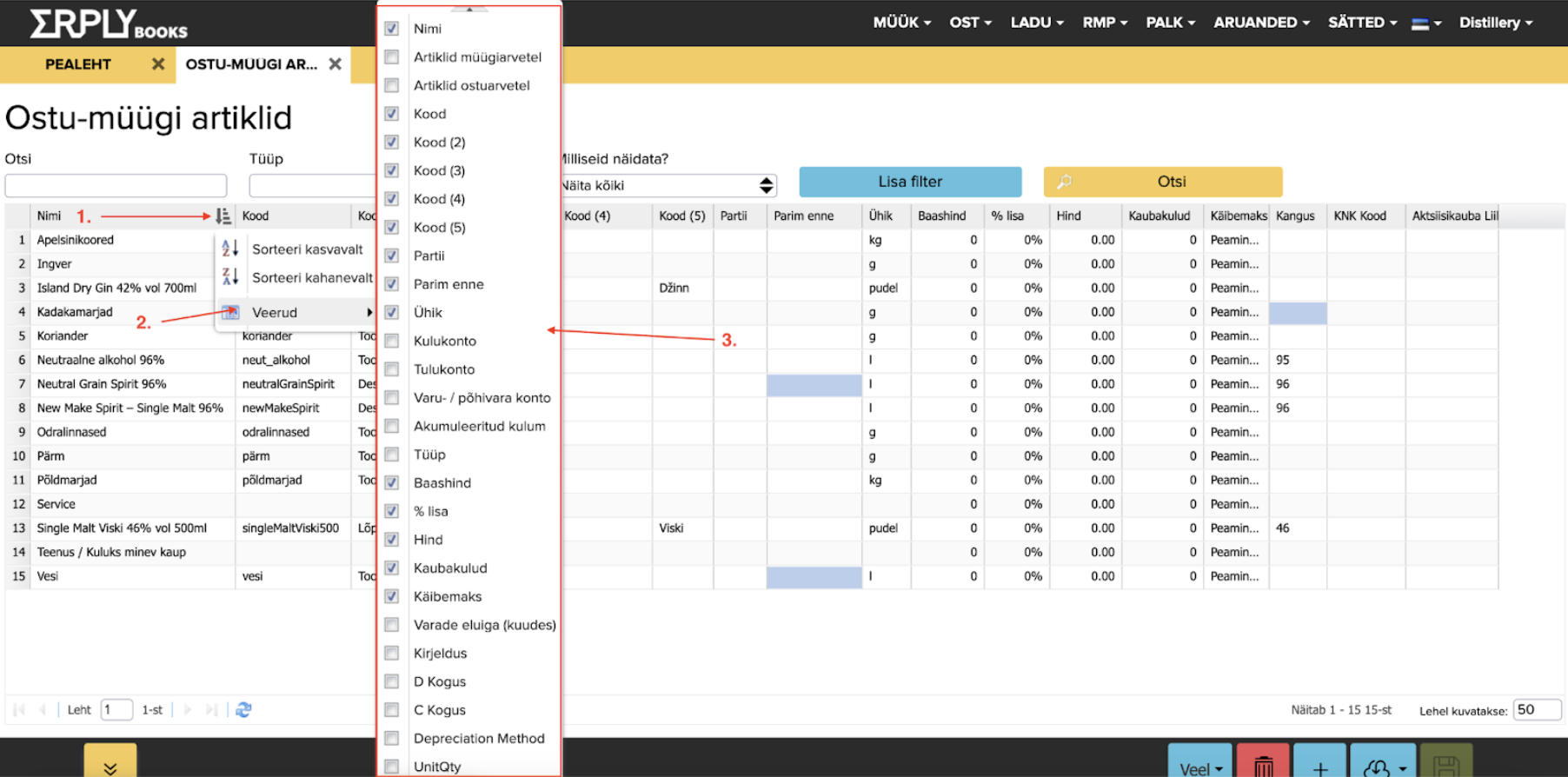The width and height of the screenshot is (1568, 777).
Task: Expand the ARUANDED menu
Action: tap(1260, 23)
